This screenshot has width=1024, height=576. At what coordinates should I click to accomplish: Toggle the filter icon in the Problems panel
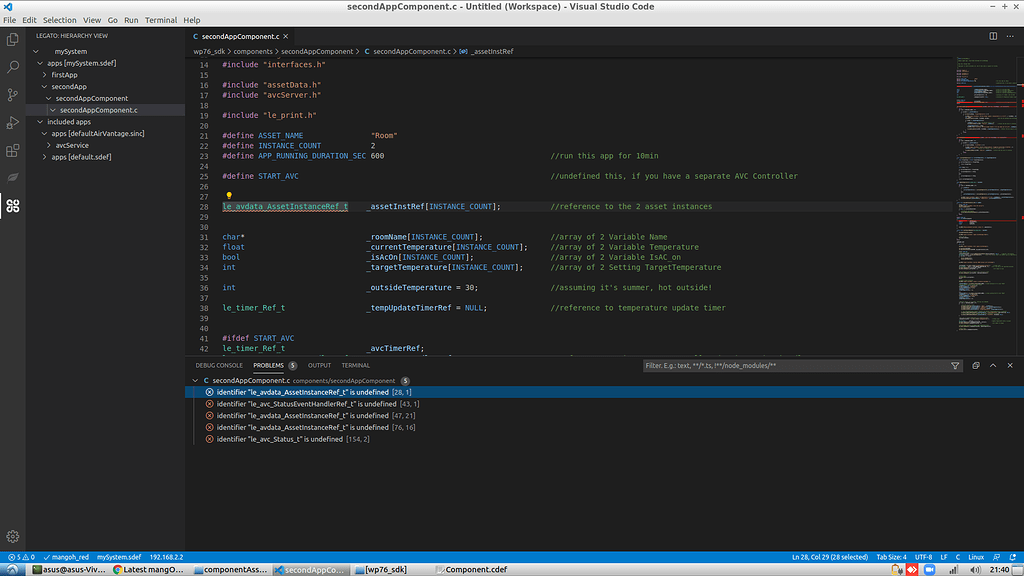tap(956, 365)
